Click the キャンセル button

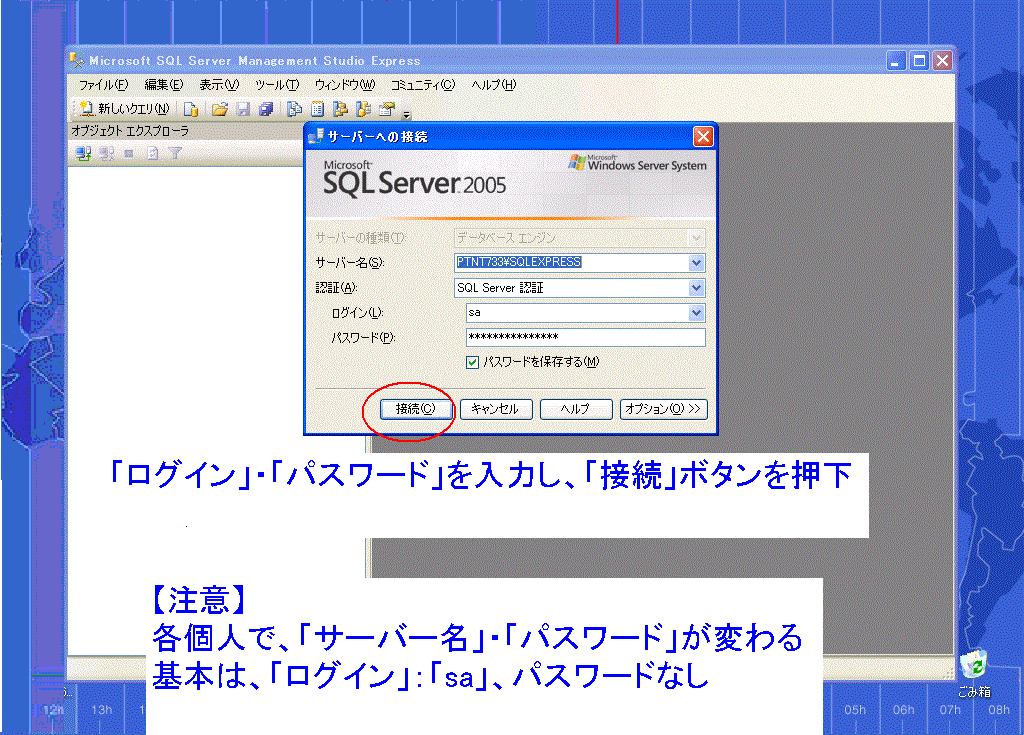pos(495,409)
